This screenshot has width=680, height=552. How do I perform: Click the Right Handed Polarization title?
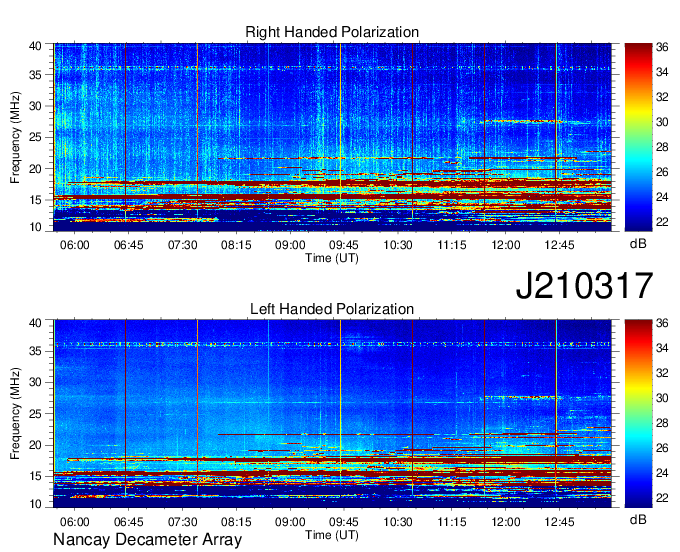coord(332,32)
